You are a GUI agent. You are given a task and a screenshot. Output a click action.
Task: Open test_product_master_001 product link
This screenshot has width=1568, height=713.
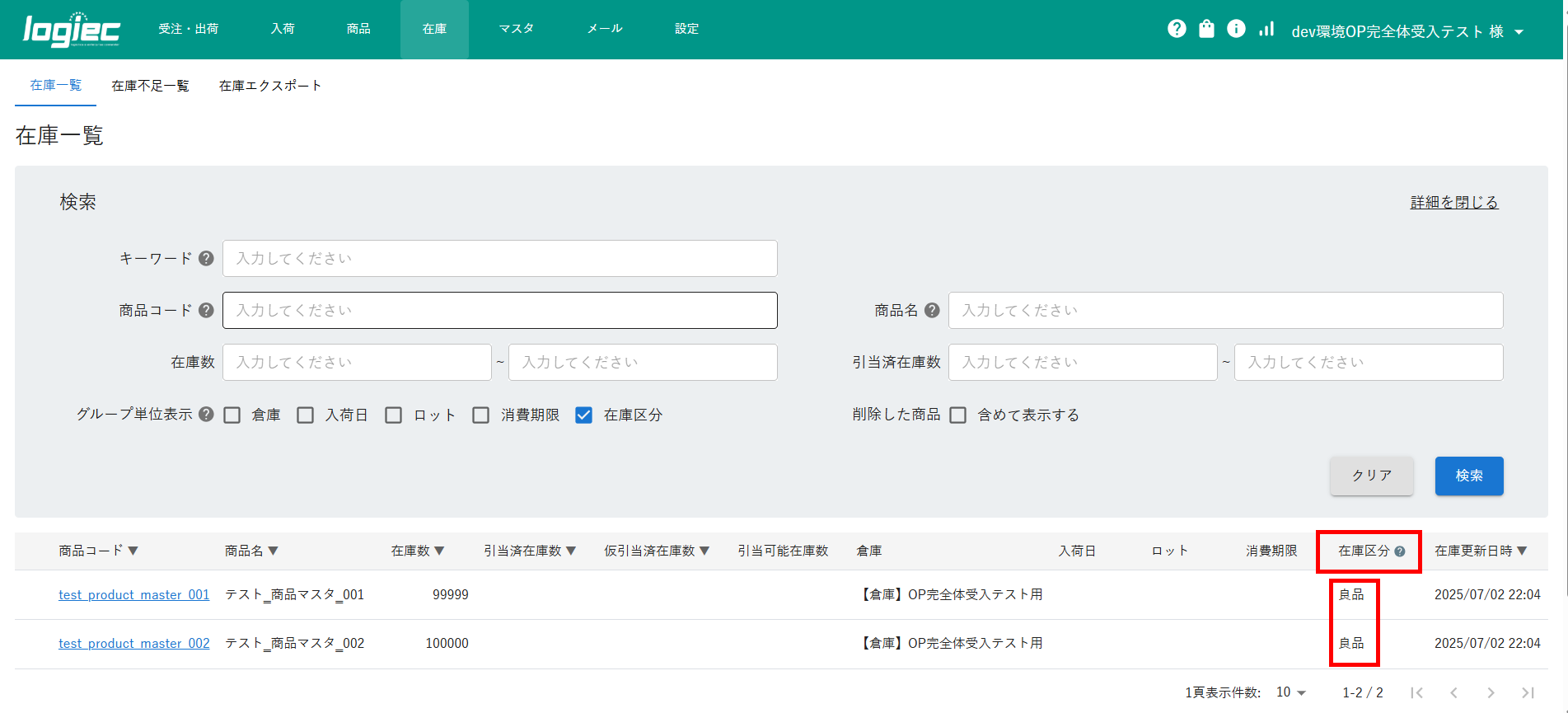click(x=133, y=594)
